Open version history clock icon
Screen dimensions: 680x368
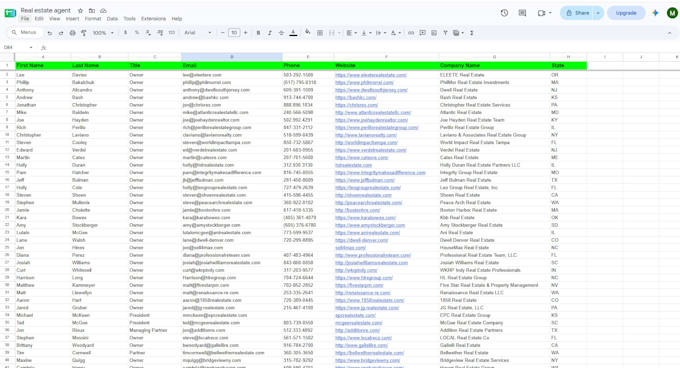pos(504,13)
